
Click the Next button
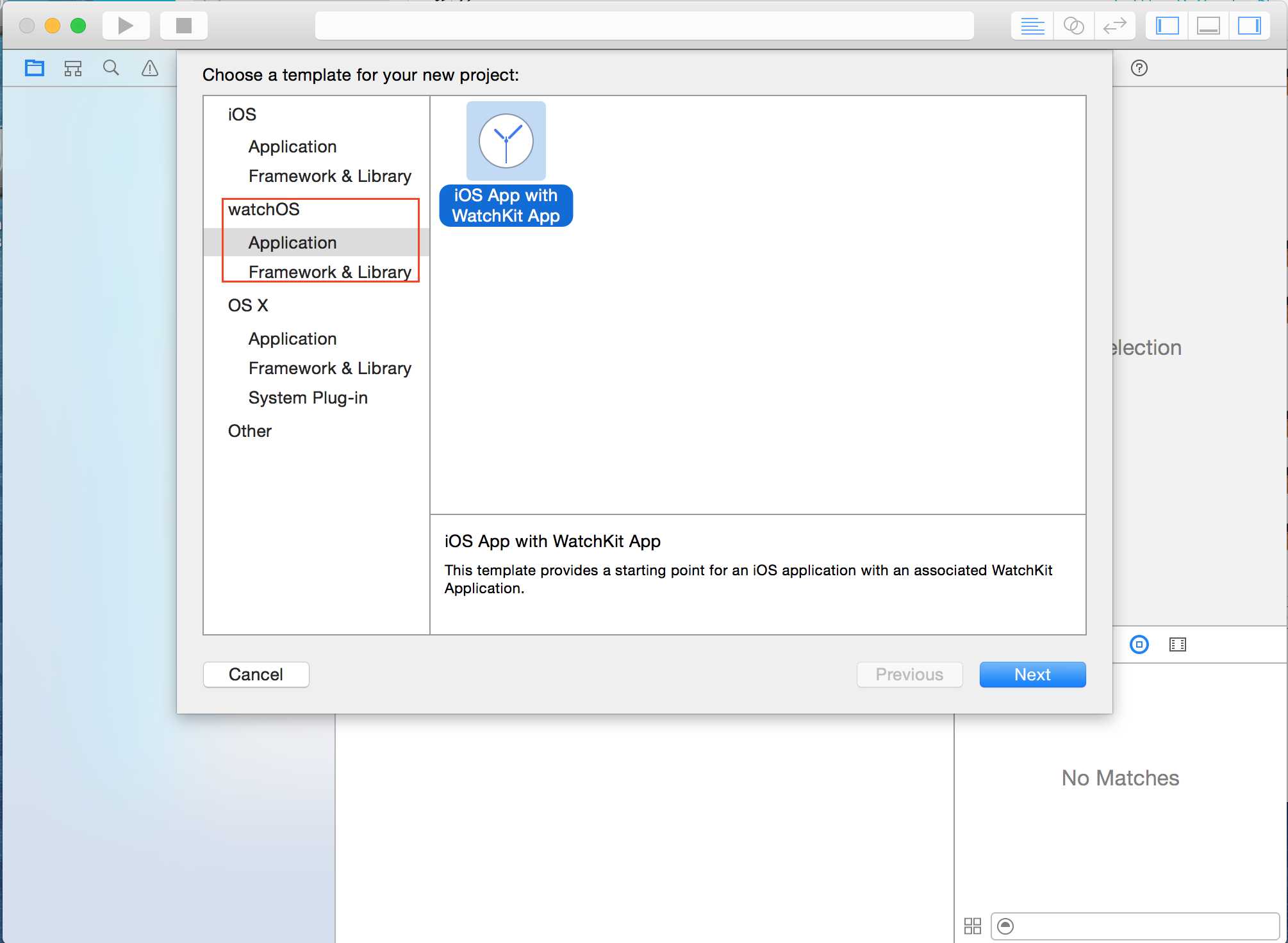[1032, 675]
